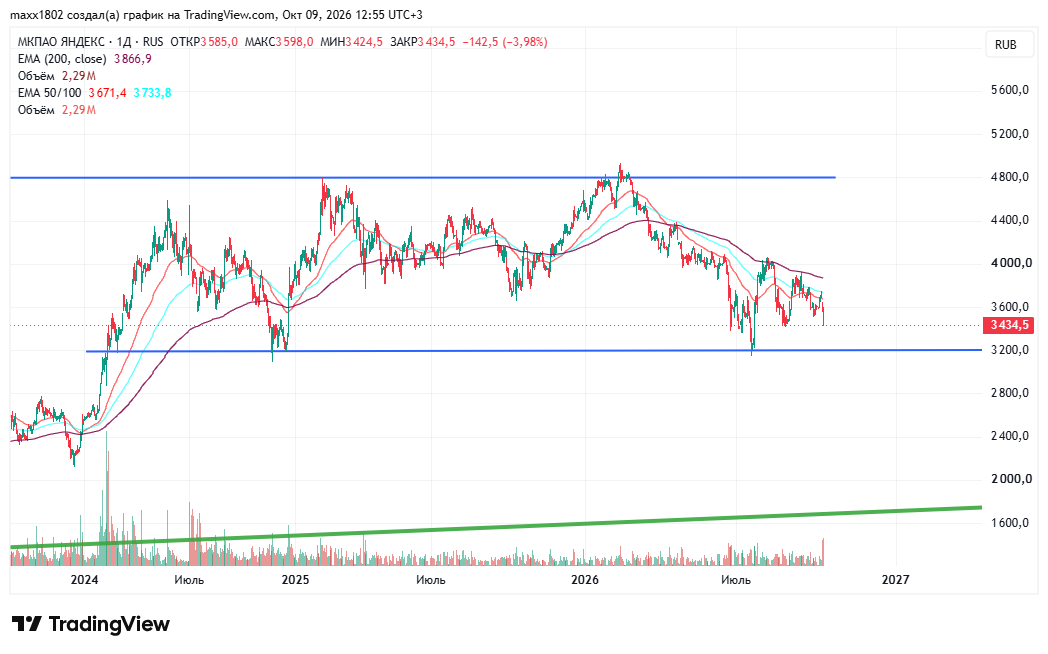Select the upper blue 4800 resistance line
Image resolution: width=1048 pixels, height=654 pixels.
tap(422, 178)
